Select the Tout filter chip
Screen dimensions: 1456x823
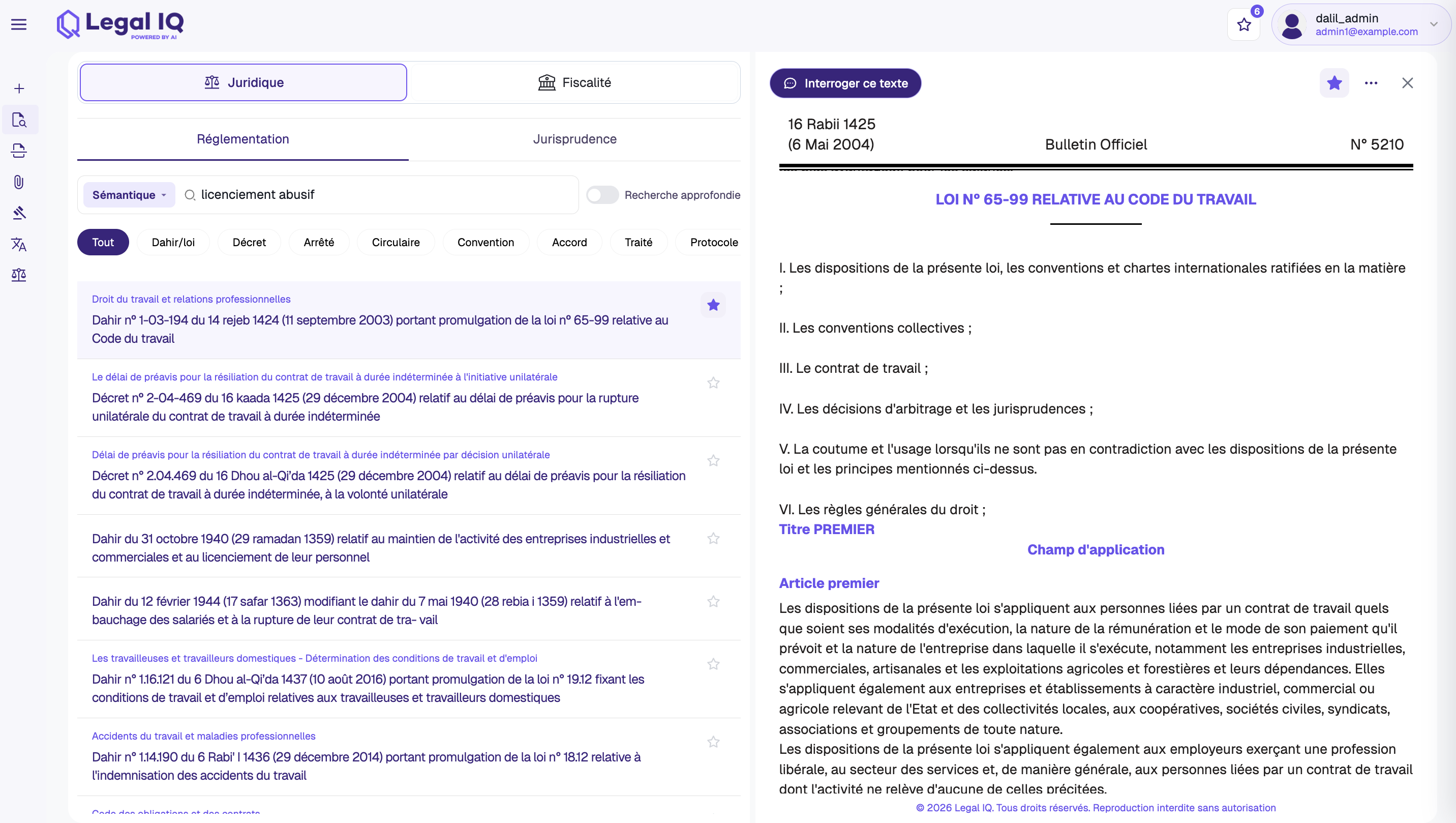pos(103,243)
